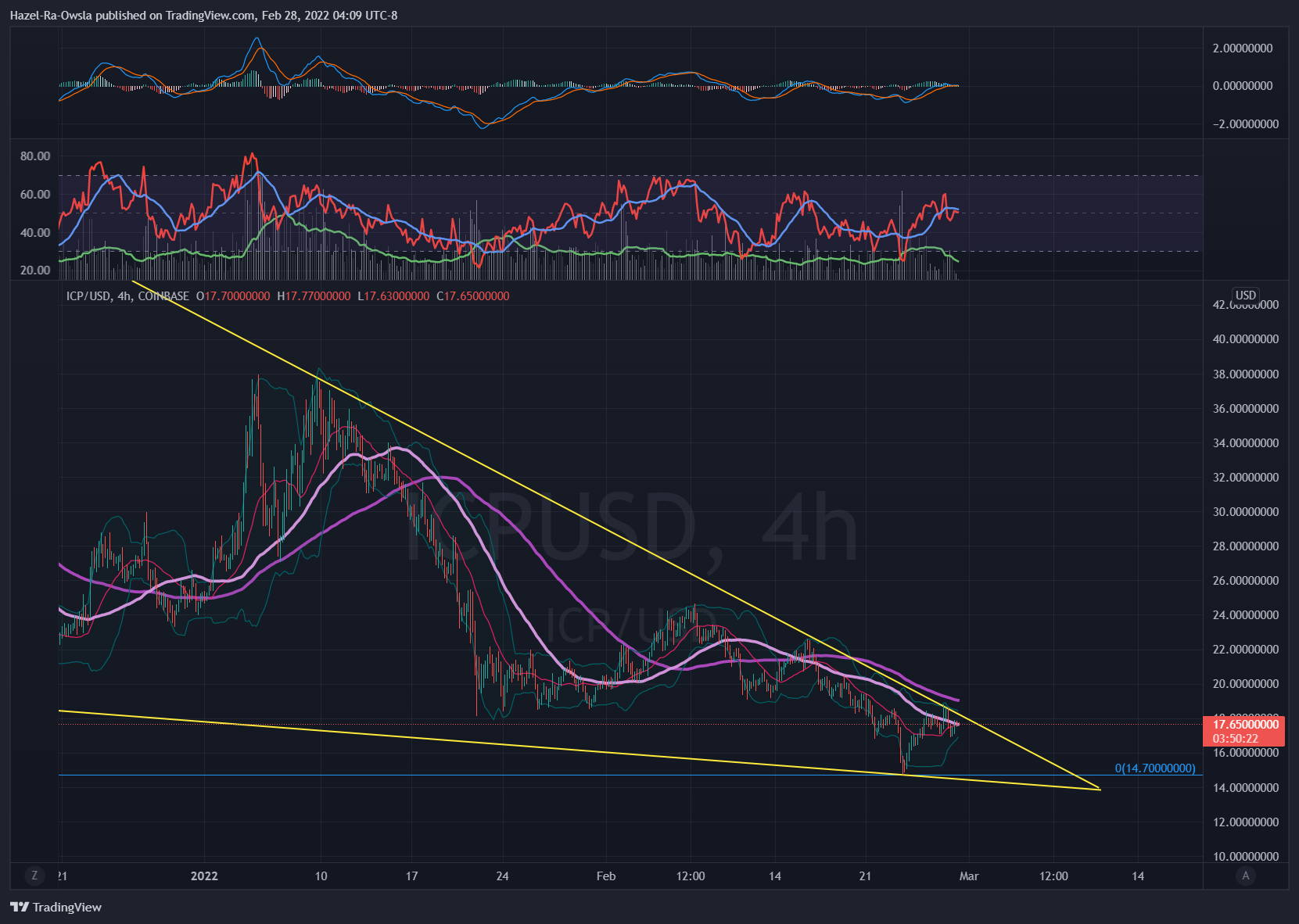Click the 20.00 RSI scale label
1299x924 pixels.
pyautogui.click(x=35, y=270)
